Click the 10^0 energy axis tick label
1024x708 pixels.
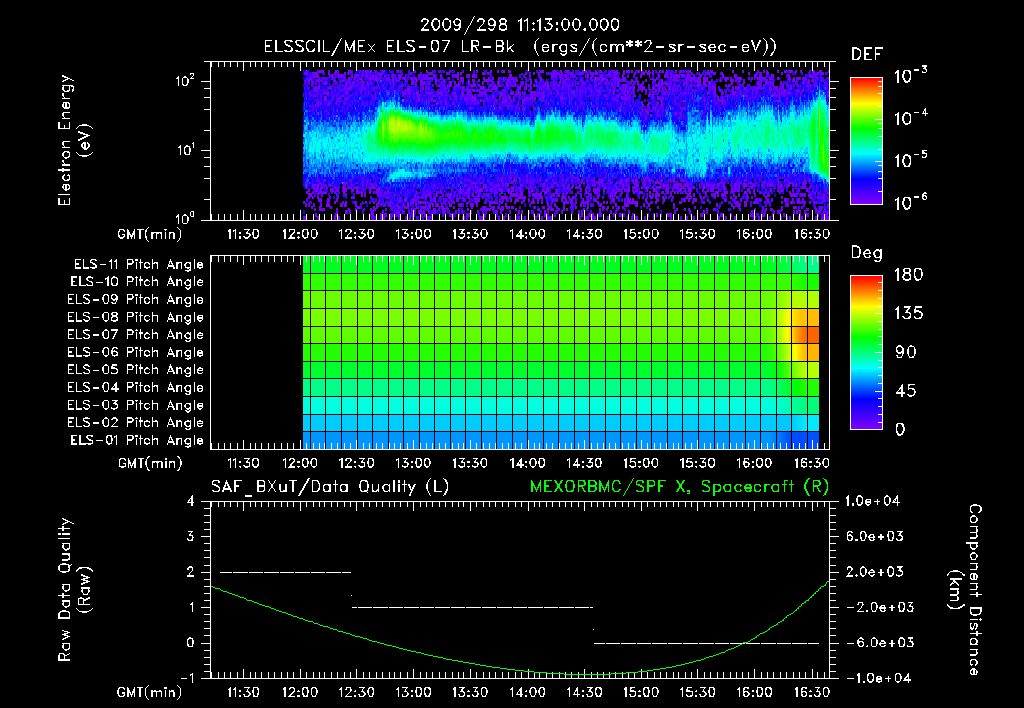point(185,217)
